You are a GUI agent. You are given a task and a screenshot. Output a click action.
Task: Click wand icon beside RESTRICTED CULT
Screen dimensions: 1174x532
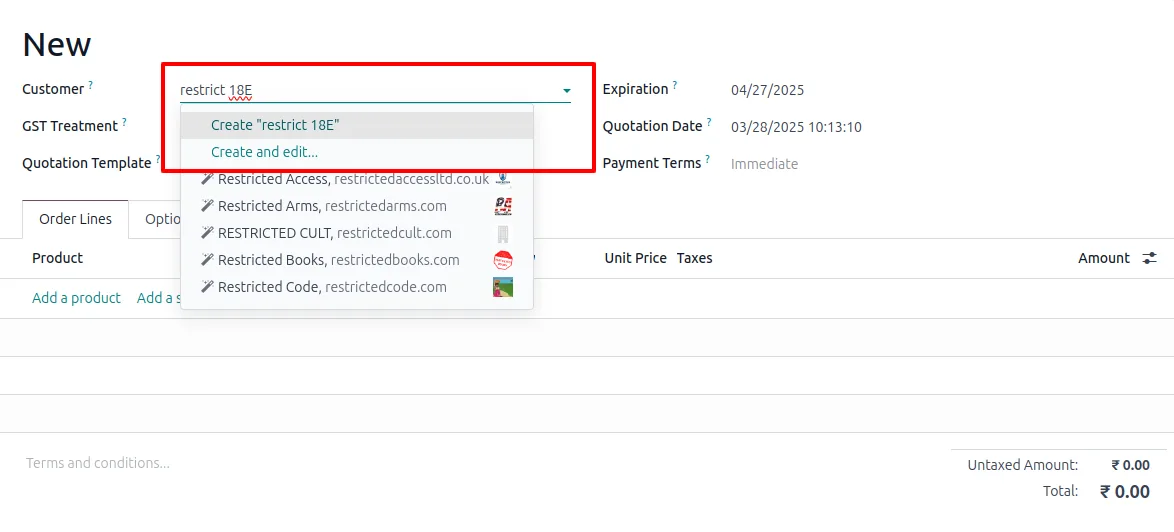[x=207, y=233]
